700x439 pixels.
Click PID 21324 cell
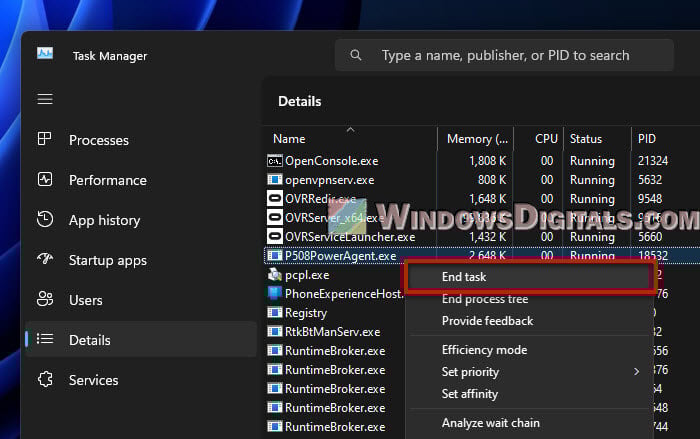click(x=653, y=161)
